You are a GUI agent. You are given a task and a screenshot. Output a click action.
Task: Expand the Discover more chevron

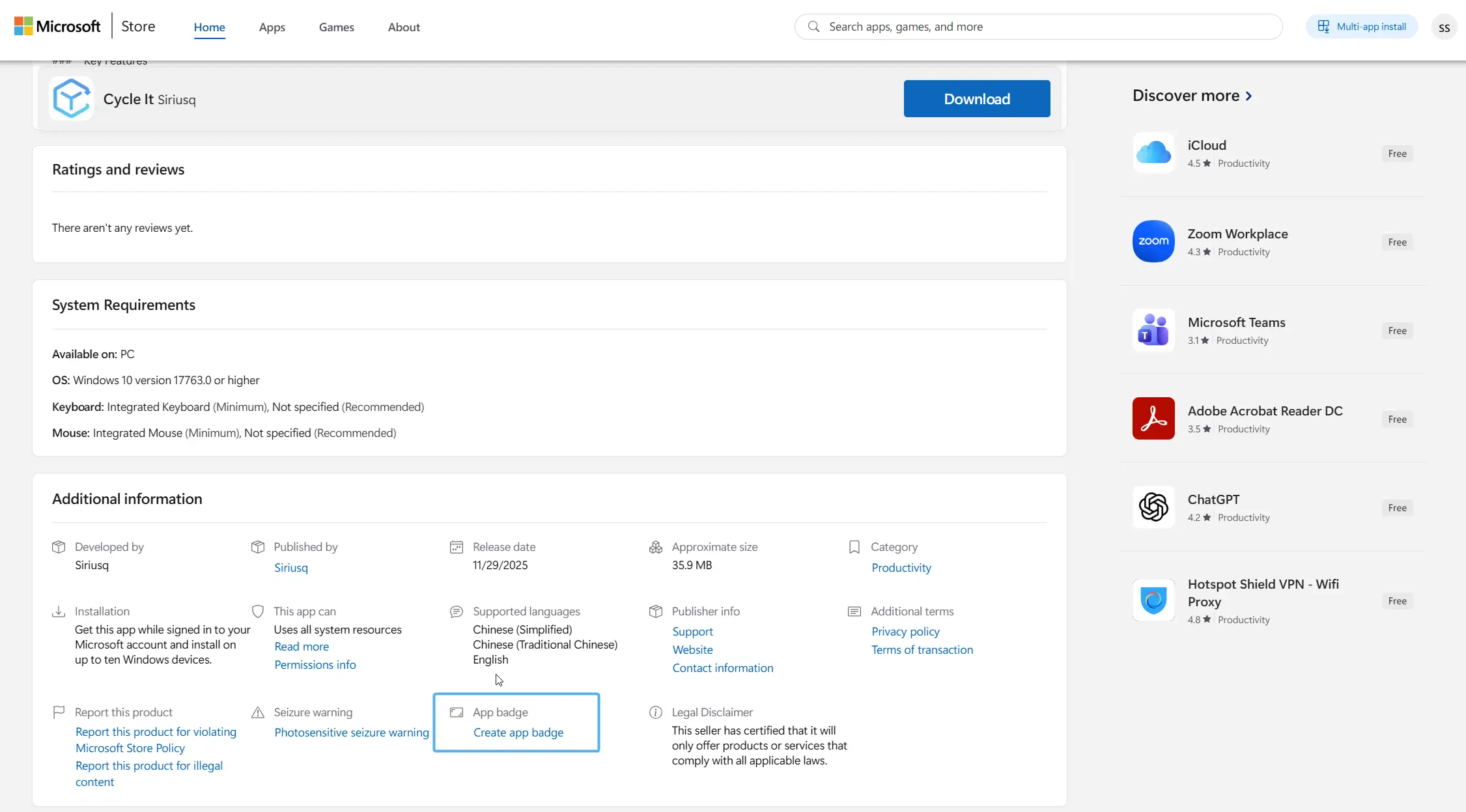(1248, 96)
